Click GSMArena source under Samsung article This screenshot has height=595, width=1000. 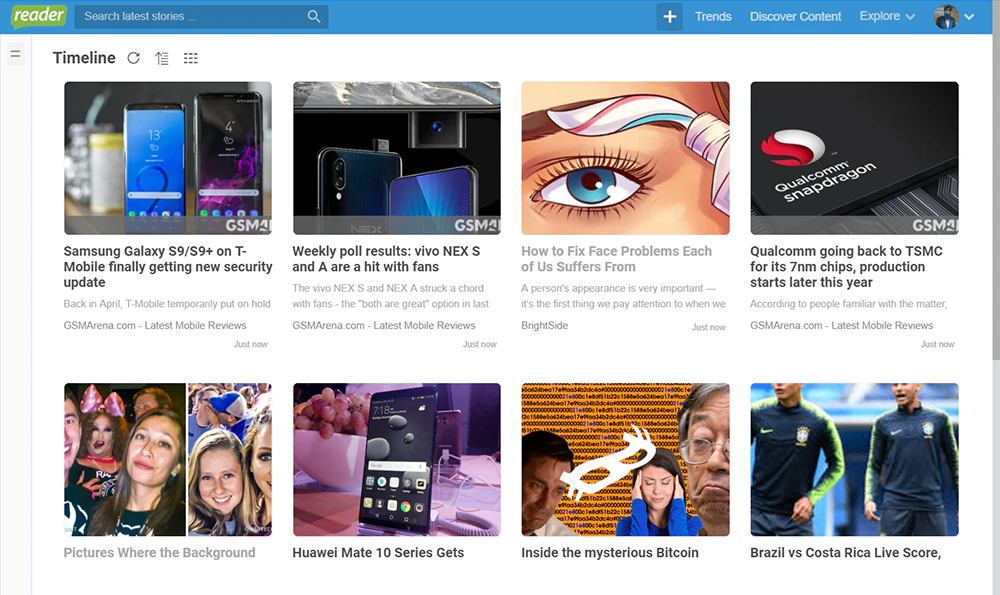pyautogui.click(x=155, y=325)
